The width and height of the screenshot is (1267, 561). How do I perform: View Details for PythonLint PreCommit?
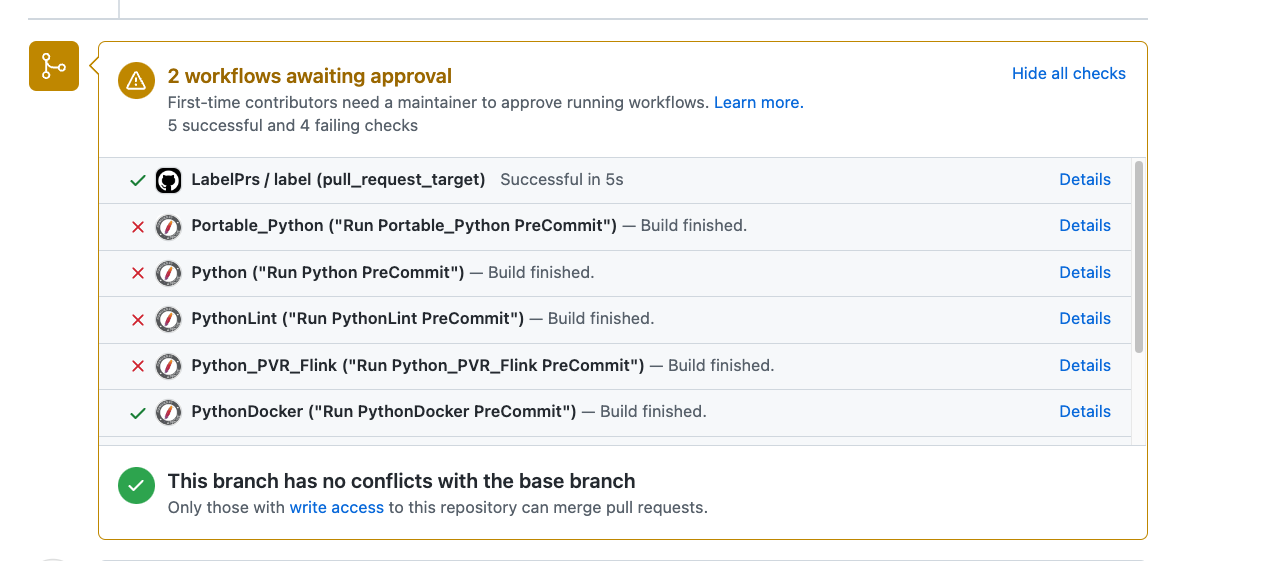tap(1084, 318)
